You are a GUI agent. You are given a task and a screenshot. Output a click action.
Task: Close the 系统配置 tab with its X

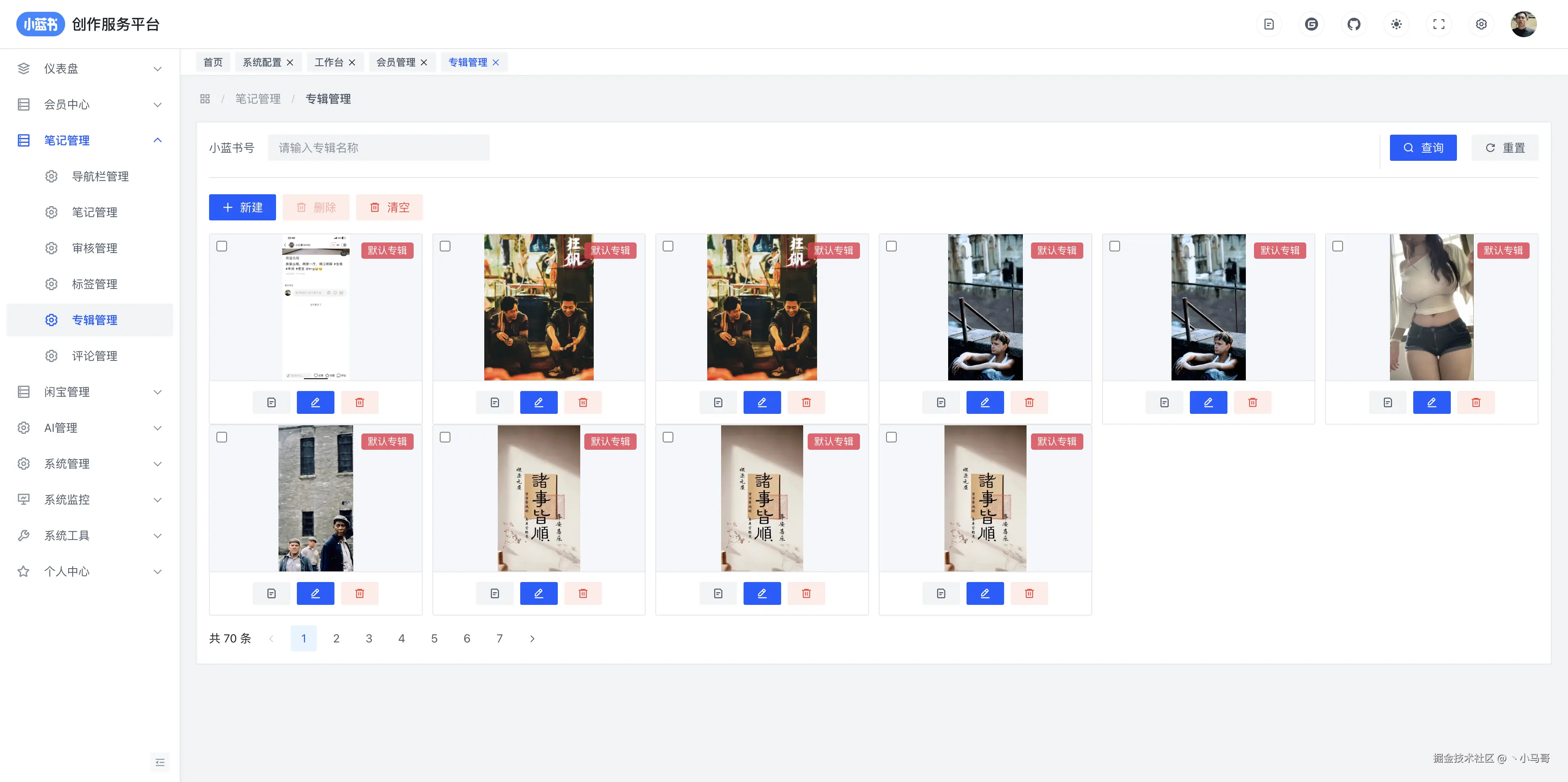[290, 62]
